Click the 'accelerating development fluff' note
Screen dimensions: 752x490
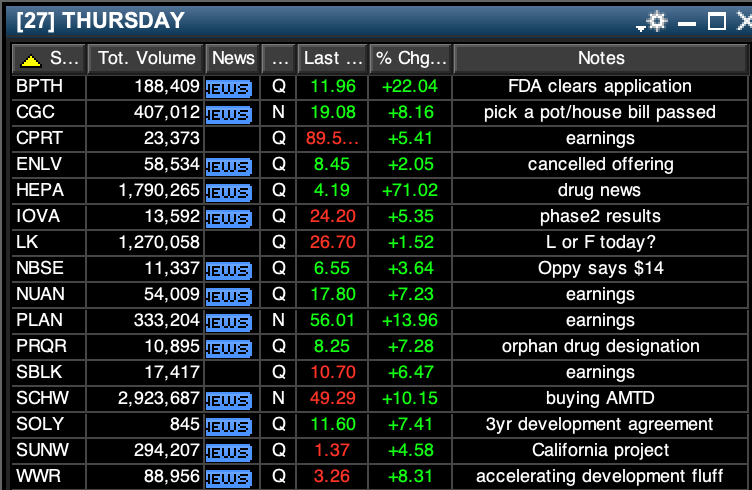599,476
